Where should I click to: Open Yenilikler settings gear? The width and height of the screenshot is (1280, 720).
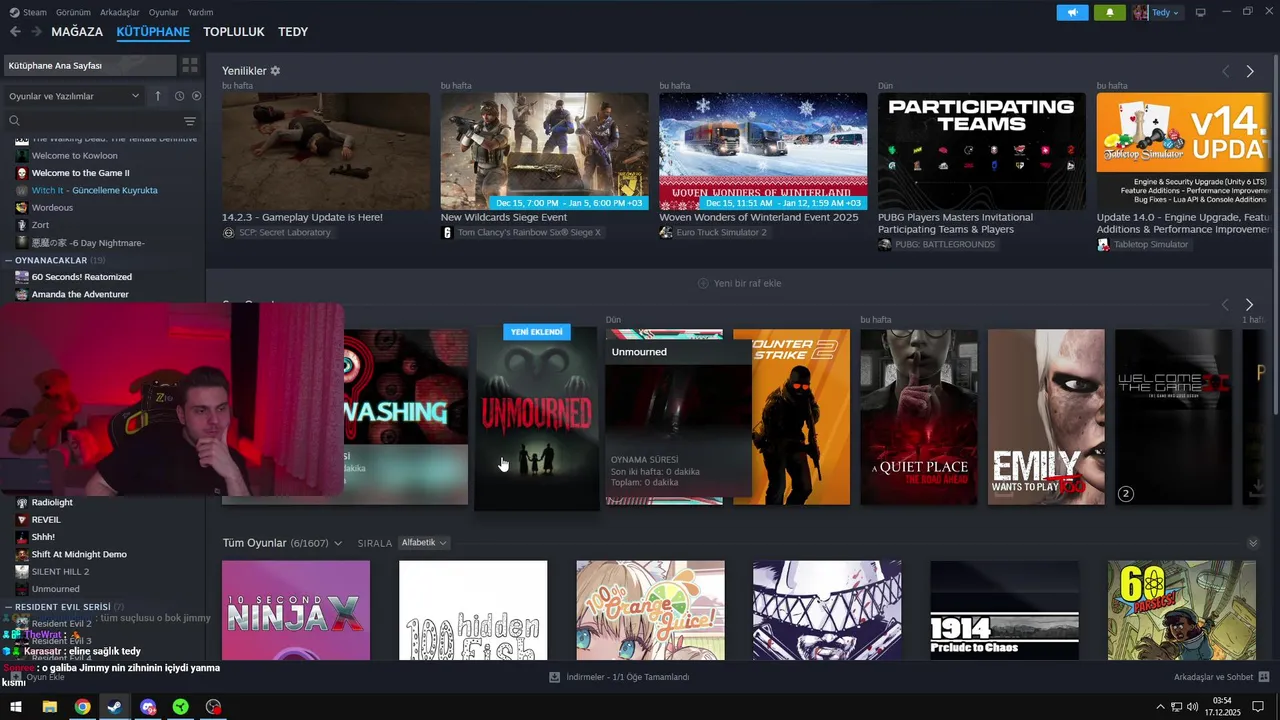tap(275, 71)
